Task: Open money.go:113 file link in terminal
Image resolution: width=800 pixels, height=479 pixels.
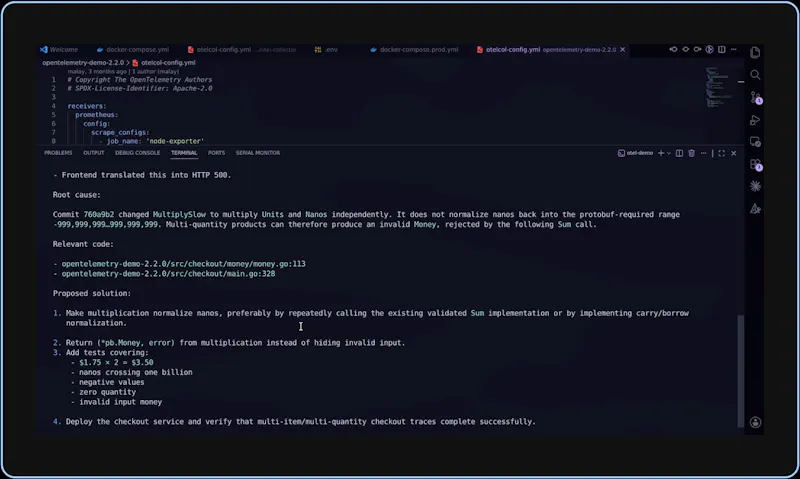Action: 184,264
